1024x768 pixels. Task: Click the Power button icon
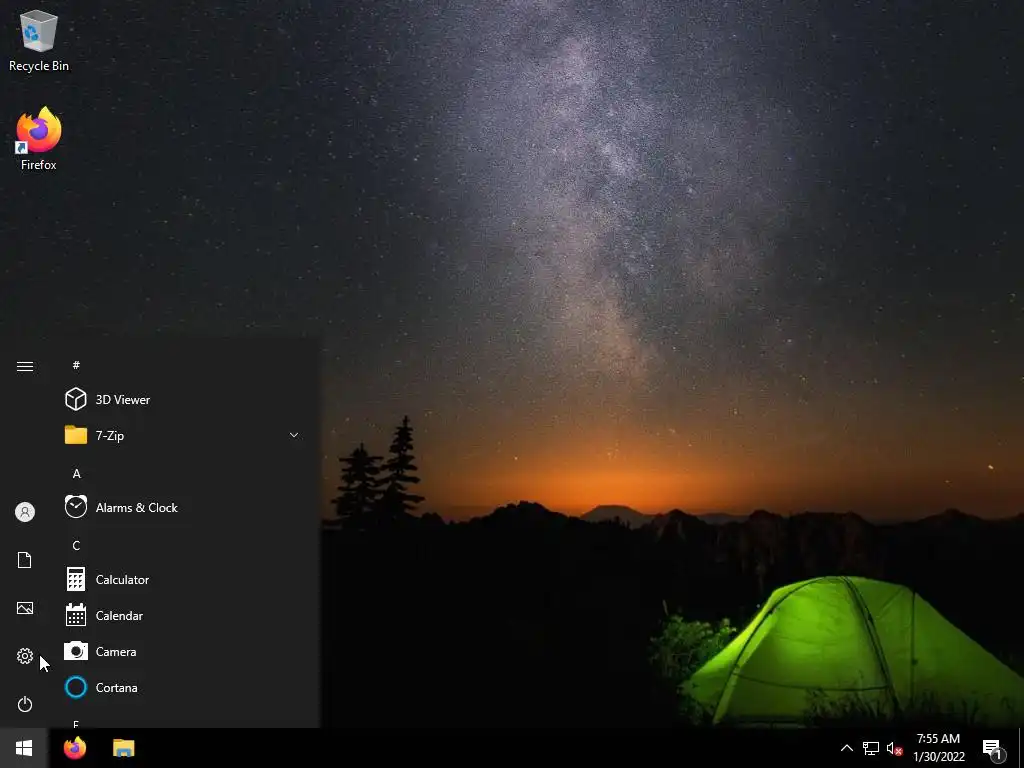tap(25, 704)
